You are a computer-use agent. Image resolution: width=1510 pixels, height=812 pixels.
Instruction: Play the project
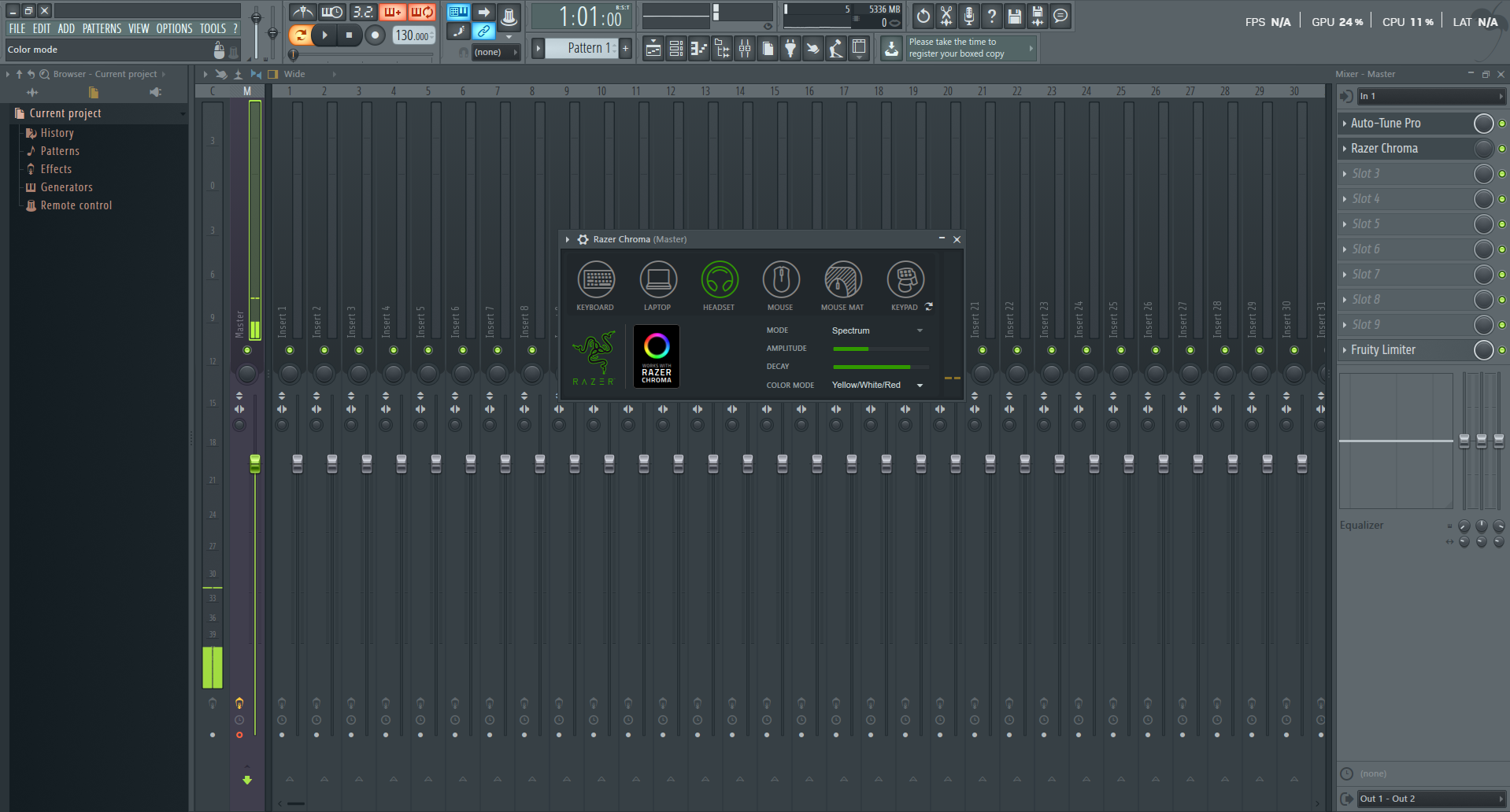coord(324,35)
